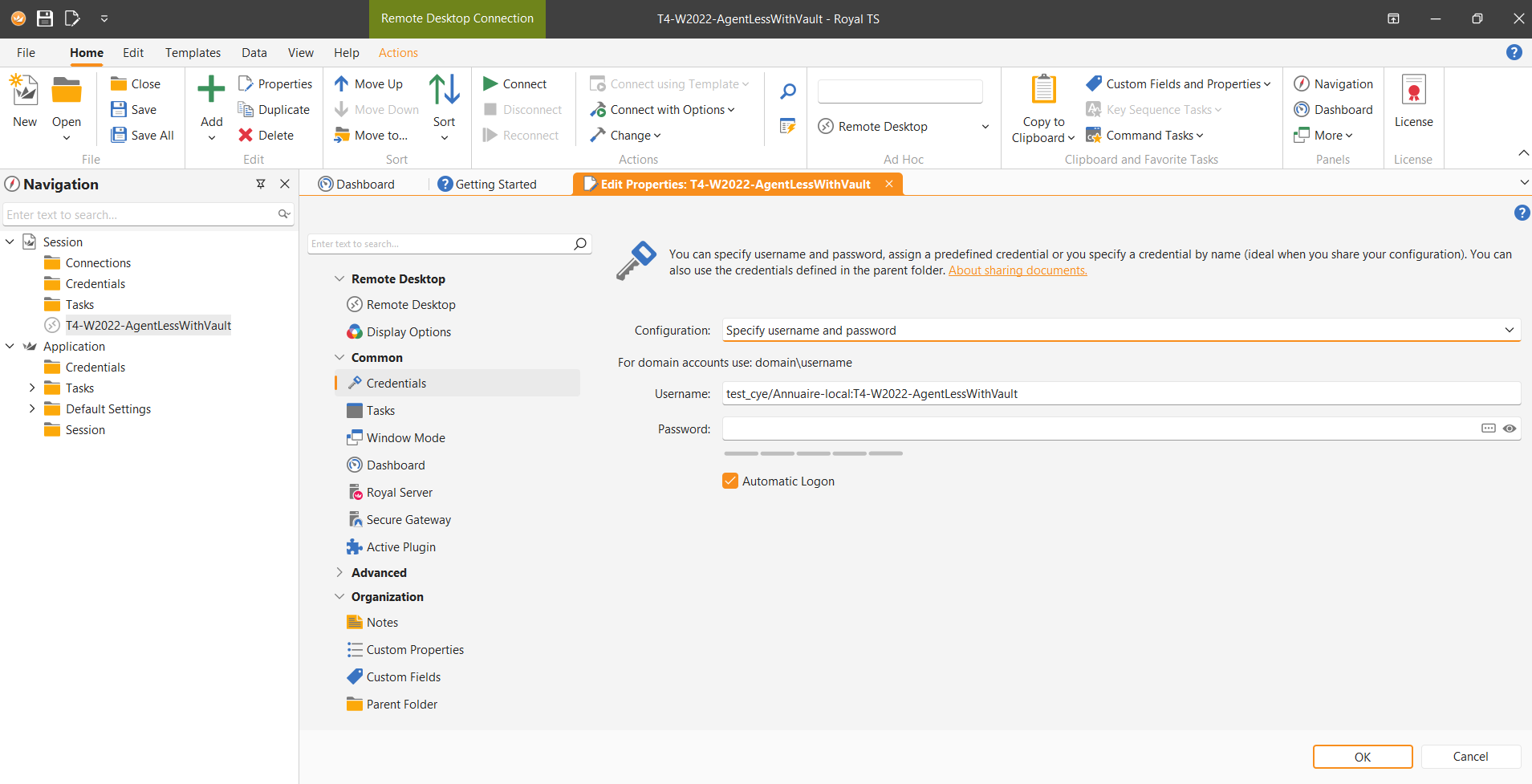Open the Dashboard panel from ribbon
The image size is (1532, 784).
coord(1333,109)
